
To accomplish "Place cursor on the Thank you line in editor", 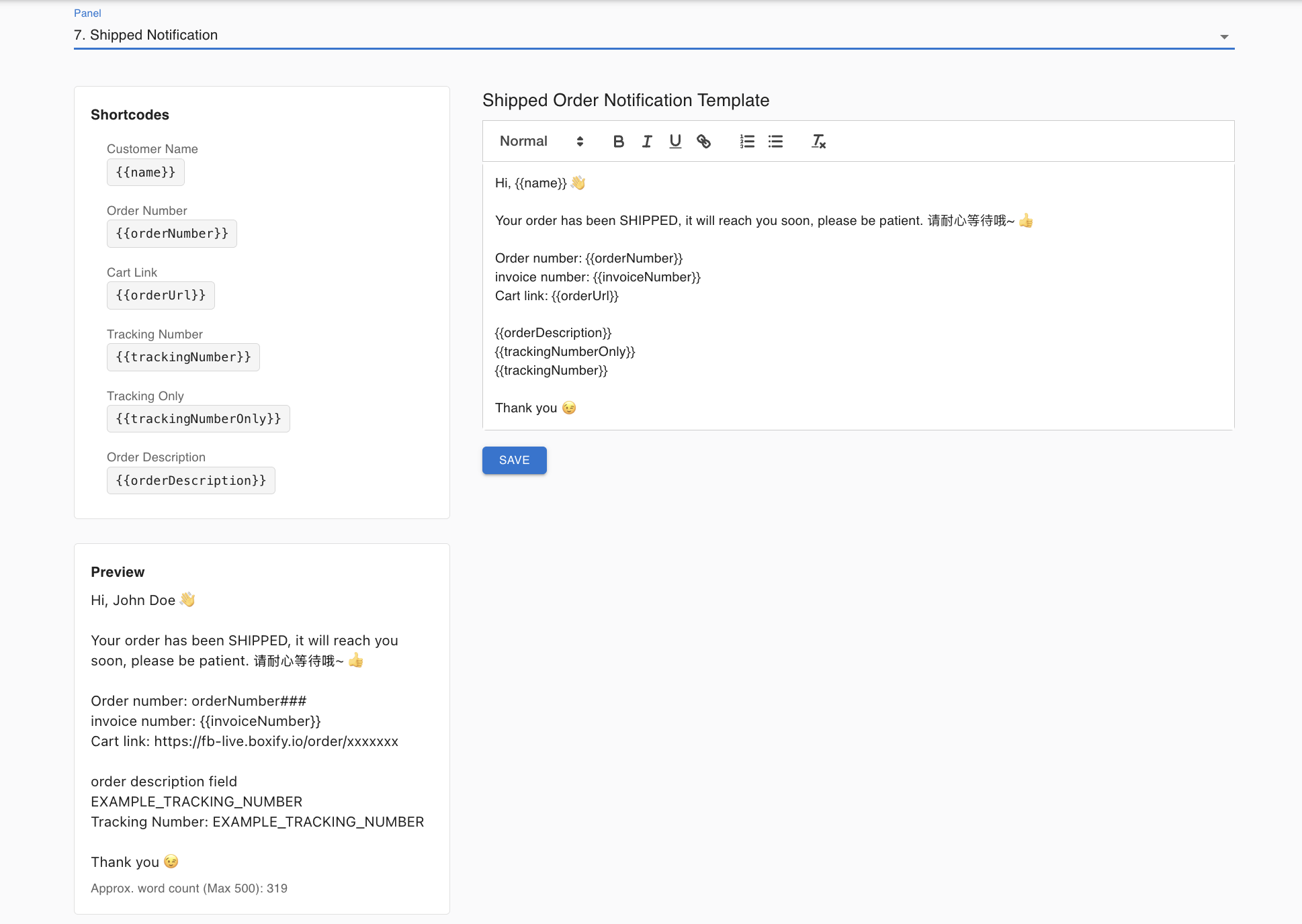I will tap(525, 408).
